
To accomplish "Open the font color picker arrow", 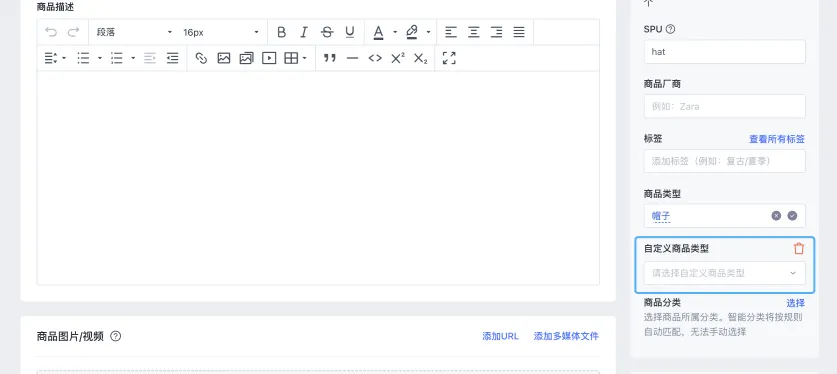I will pos(395,32).
